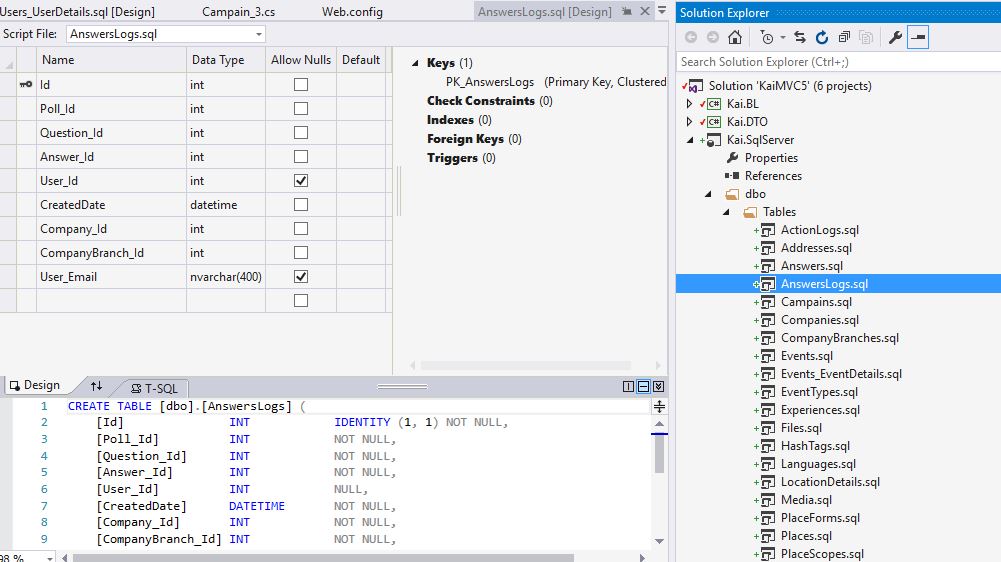
Task: Toggle Allow Nulls for CreatedDate column
Action: 301,204
